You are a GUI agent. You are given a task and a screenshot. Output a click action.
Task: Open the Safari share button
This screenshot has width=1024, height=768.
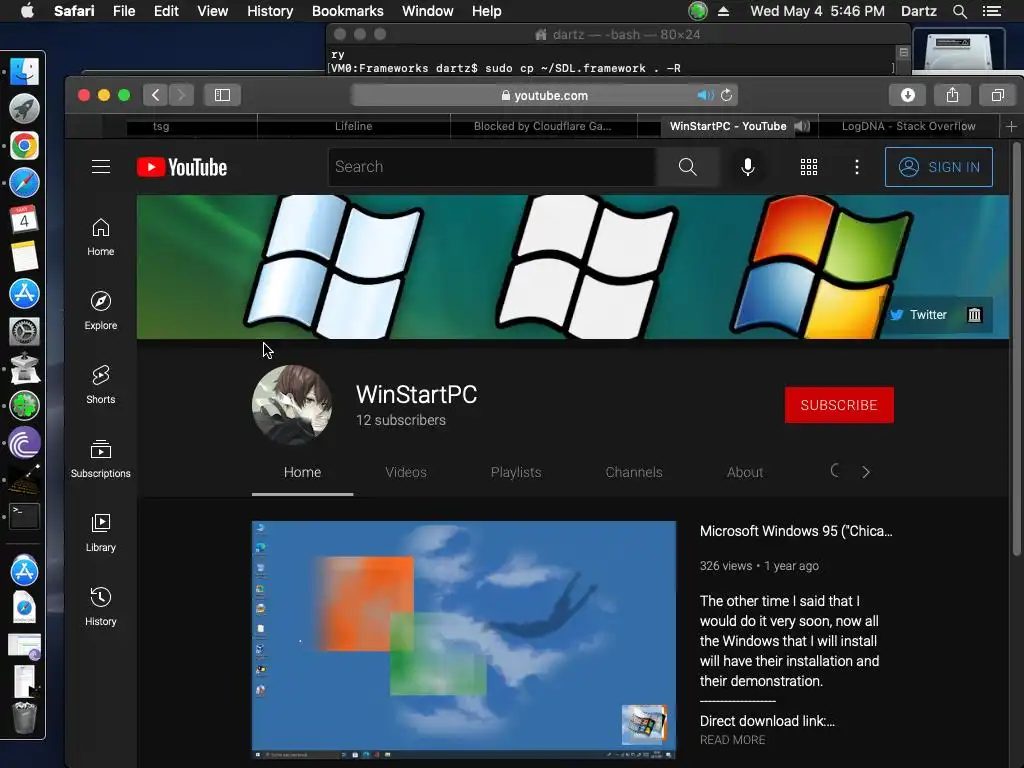(952, 95)
